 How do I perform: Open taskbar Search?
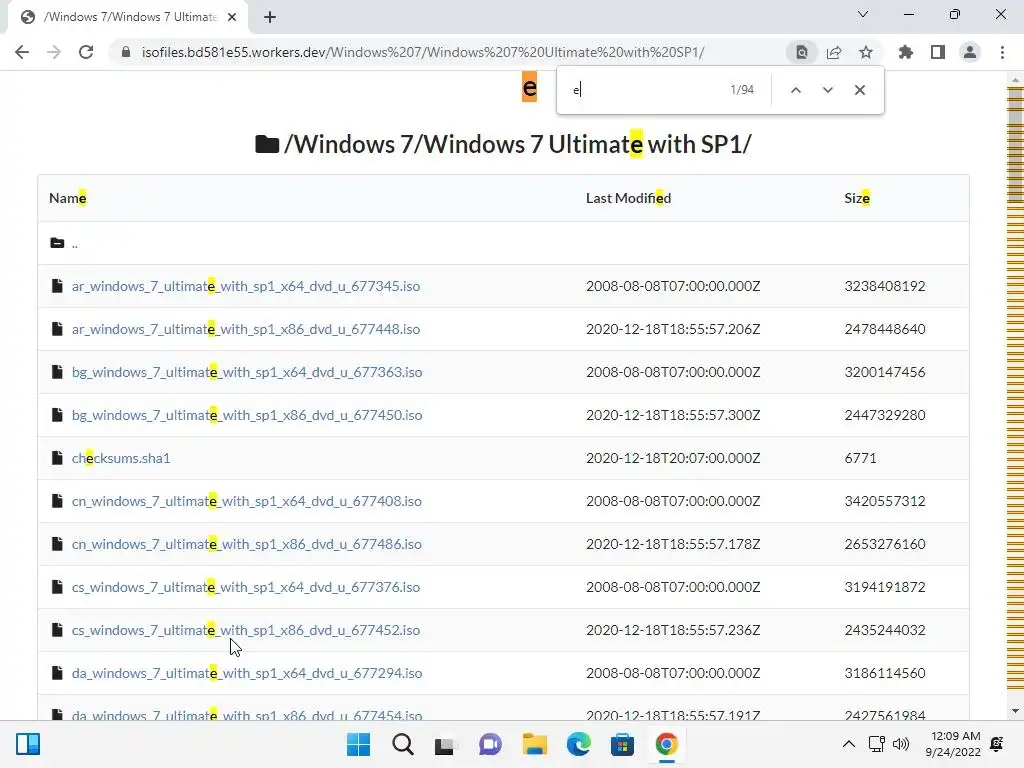(402, 744)
